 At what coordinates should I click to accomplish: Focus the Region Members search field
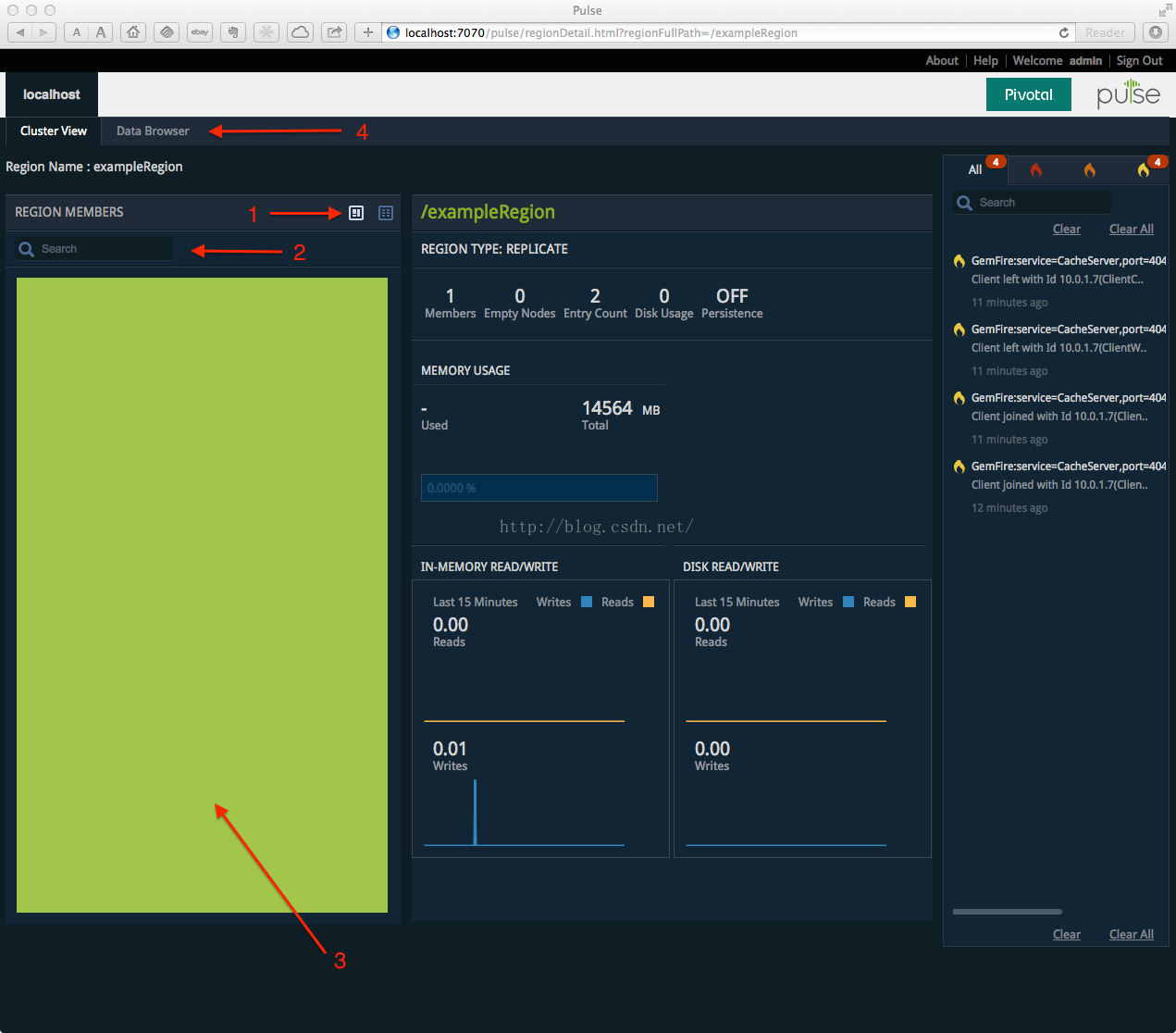(94, 249)
